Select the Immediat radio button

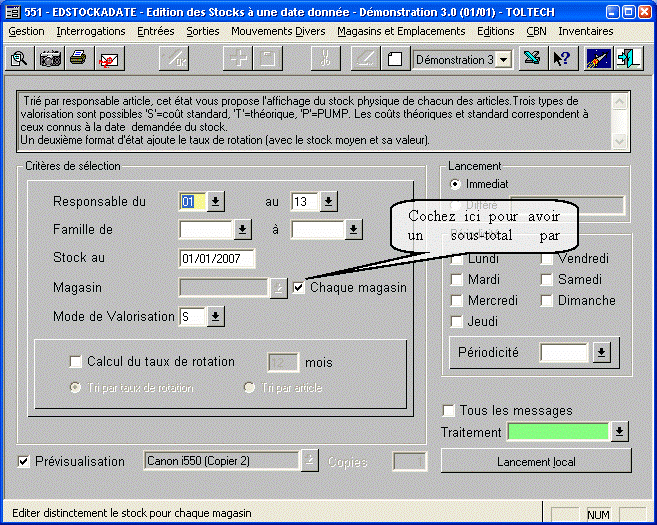tap(456, 184)
